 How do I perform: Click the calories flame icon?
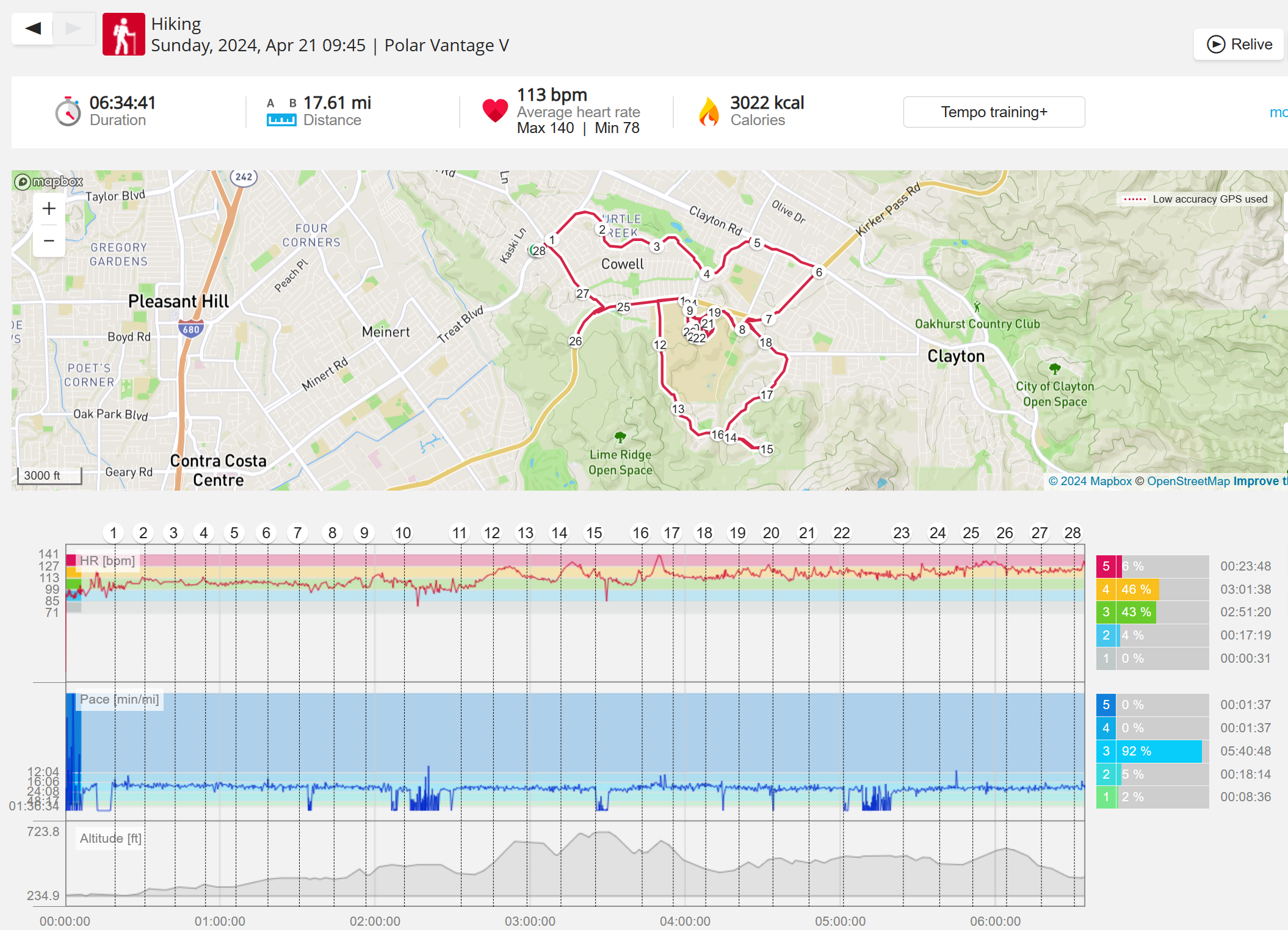tap(709, 112)
